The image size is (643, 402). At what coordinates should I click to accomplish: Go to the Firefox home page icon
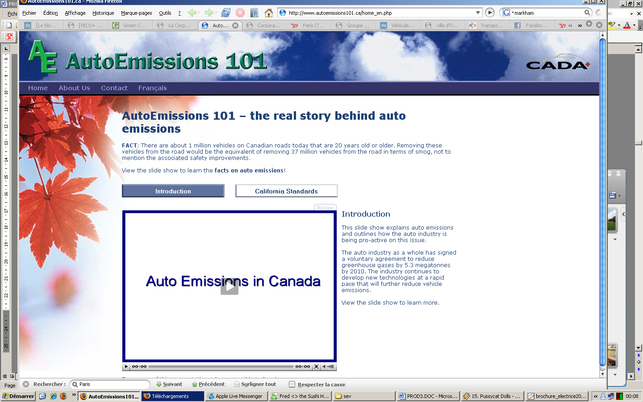pyautogui.click(x=269, y=13)
